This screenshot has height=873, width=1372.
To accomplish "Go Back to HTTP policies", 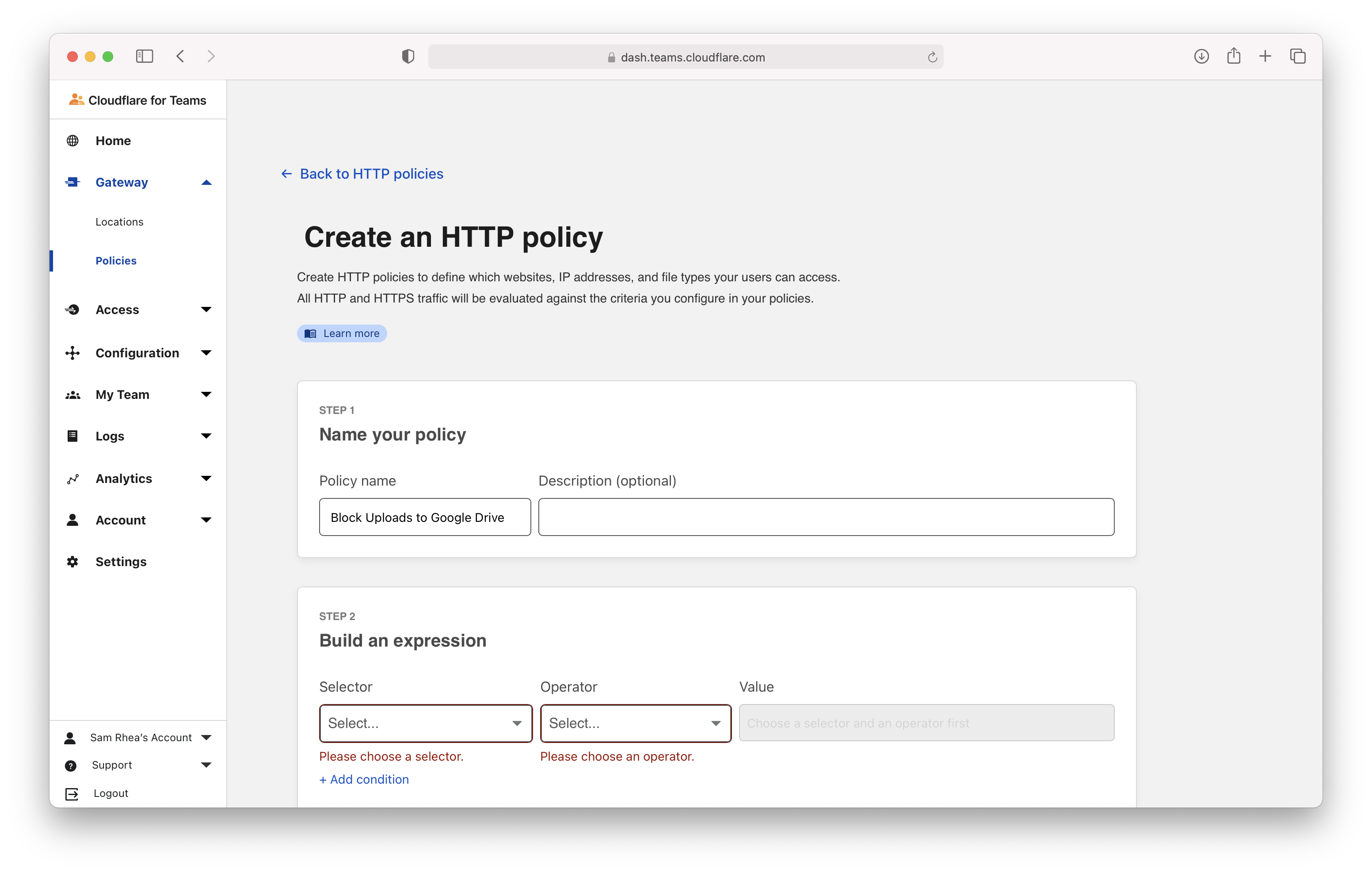I will click(371, 174).
